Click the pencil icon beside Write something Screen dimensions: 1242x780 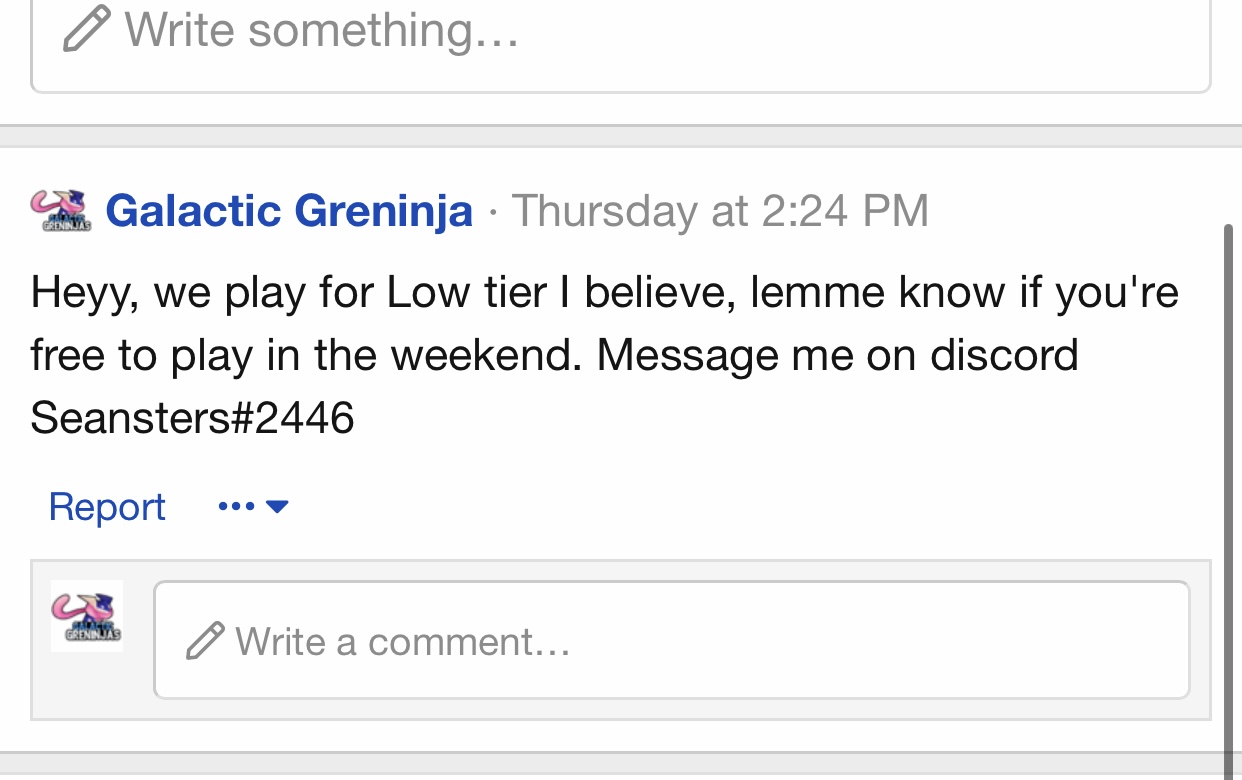[x=86, y=30]
